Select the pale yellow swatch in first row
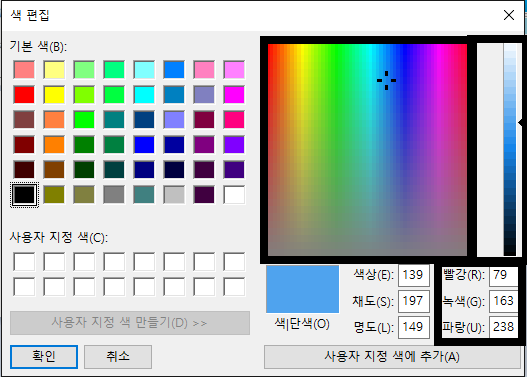The width and height of the screenshot is (527, 377). 54,70
